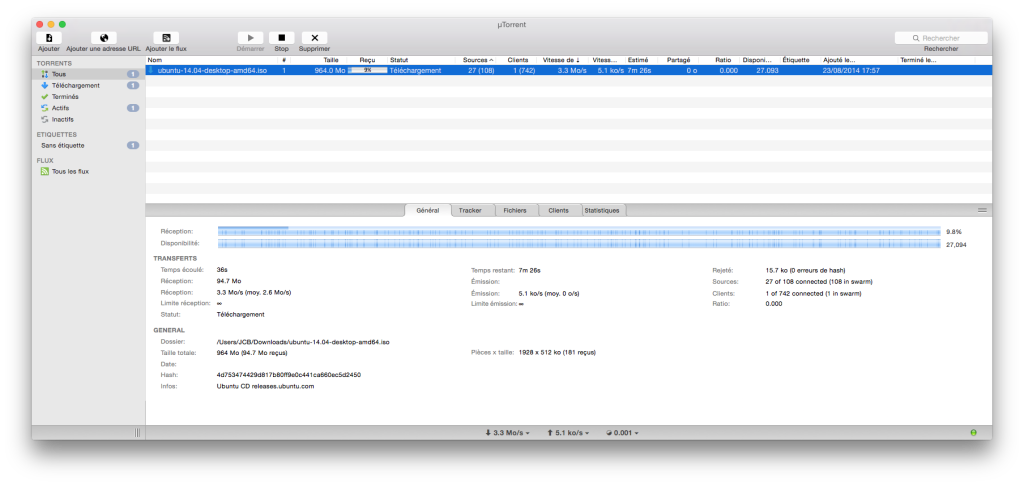Sort by the Disponi... column header
Viewport: 1024px width, 485px height.
[760, 60]
